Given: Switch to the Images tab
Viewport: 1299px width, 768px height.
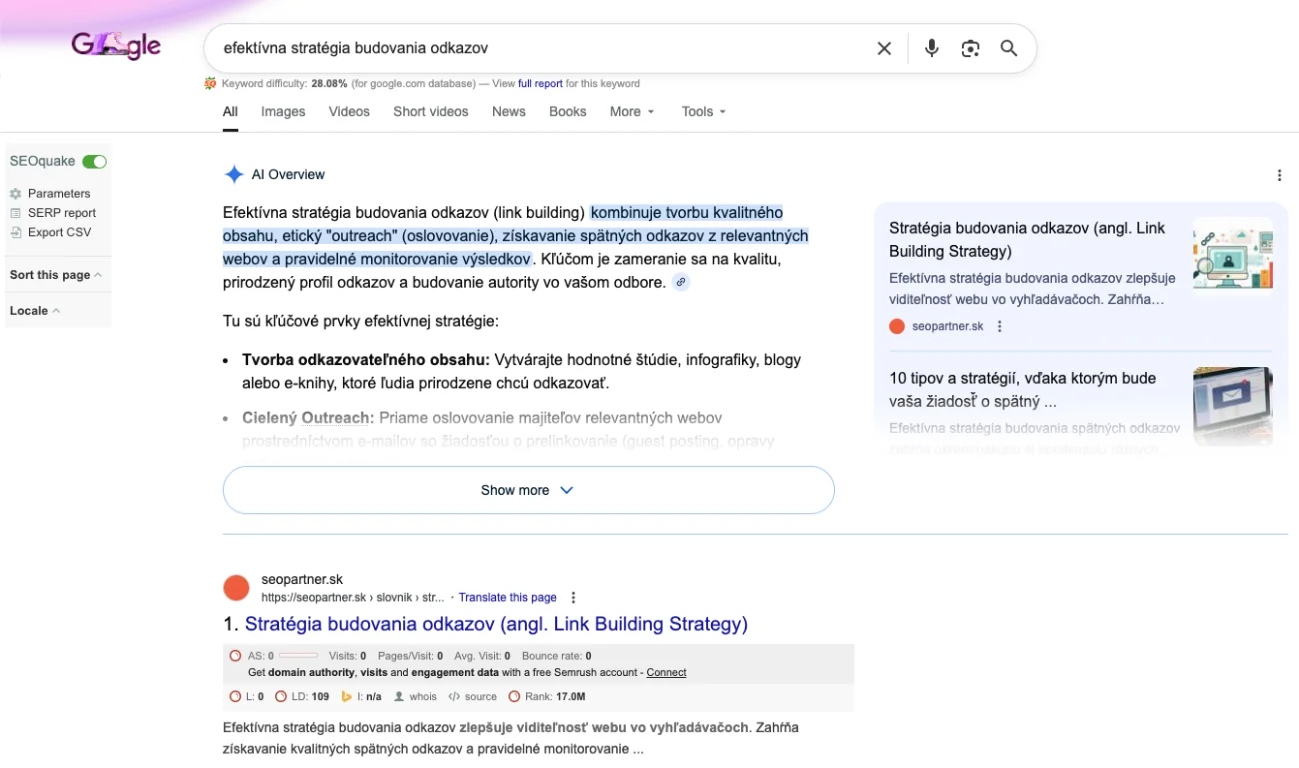Looking at the screenshot, I should click(283, 112).
